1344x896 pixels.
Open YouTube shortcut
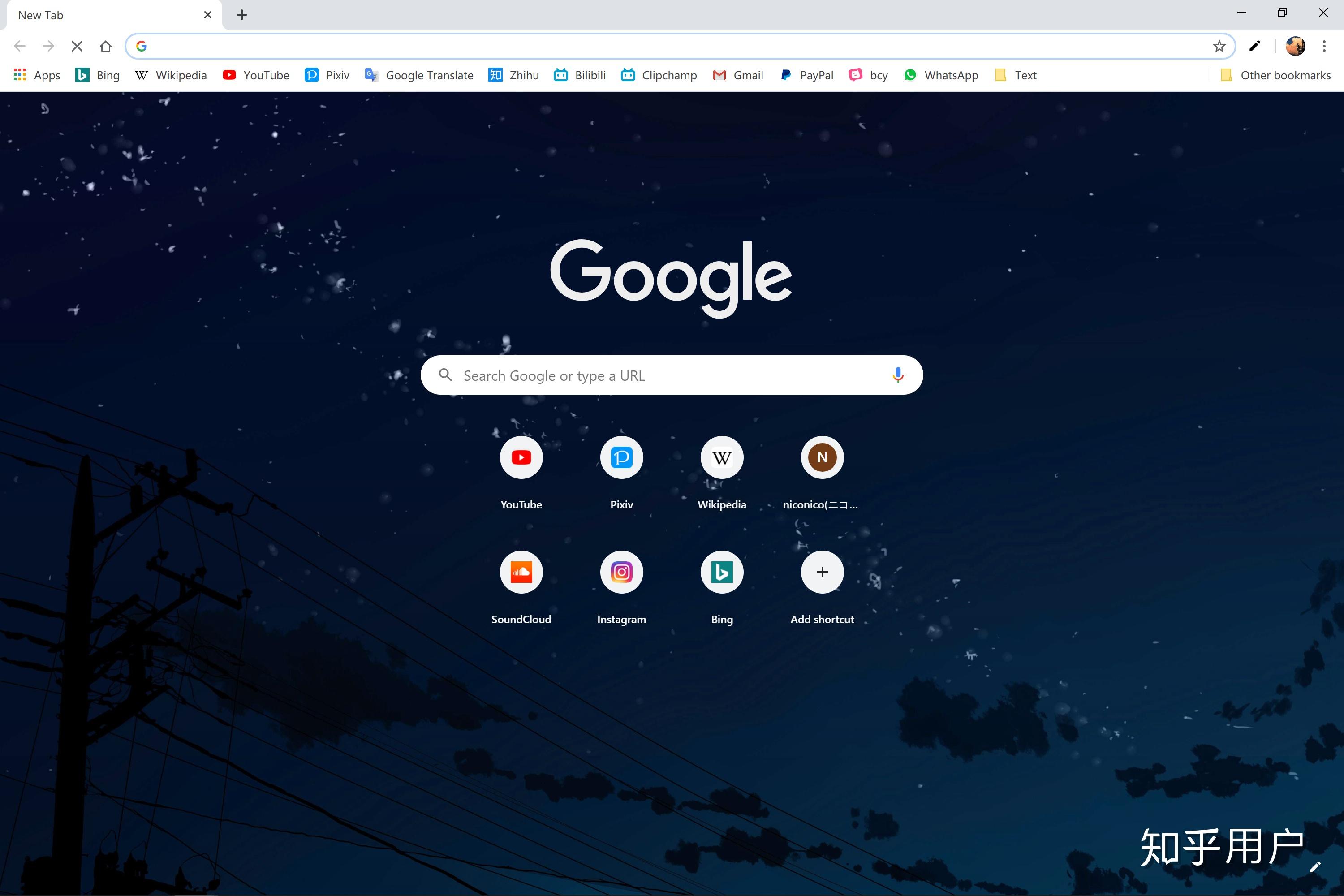click(521, 458)
